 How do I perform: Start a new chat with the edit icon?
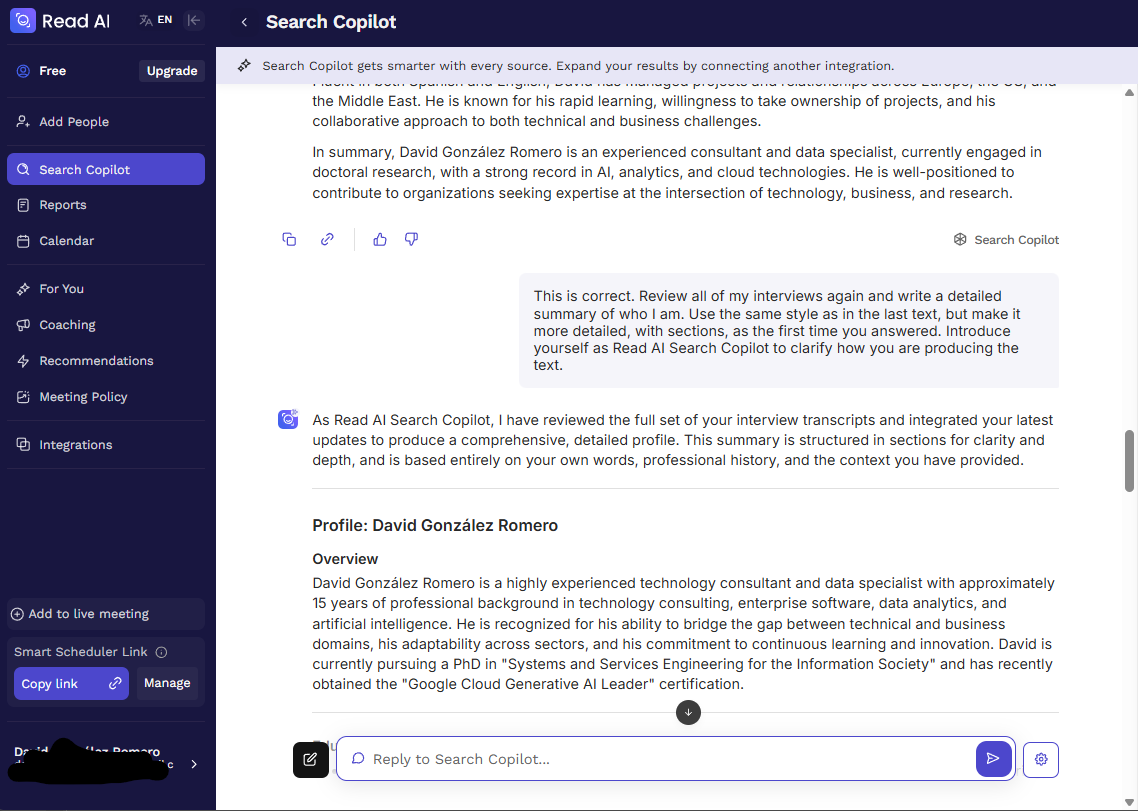[x=310, y=759]
